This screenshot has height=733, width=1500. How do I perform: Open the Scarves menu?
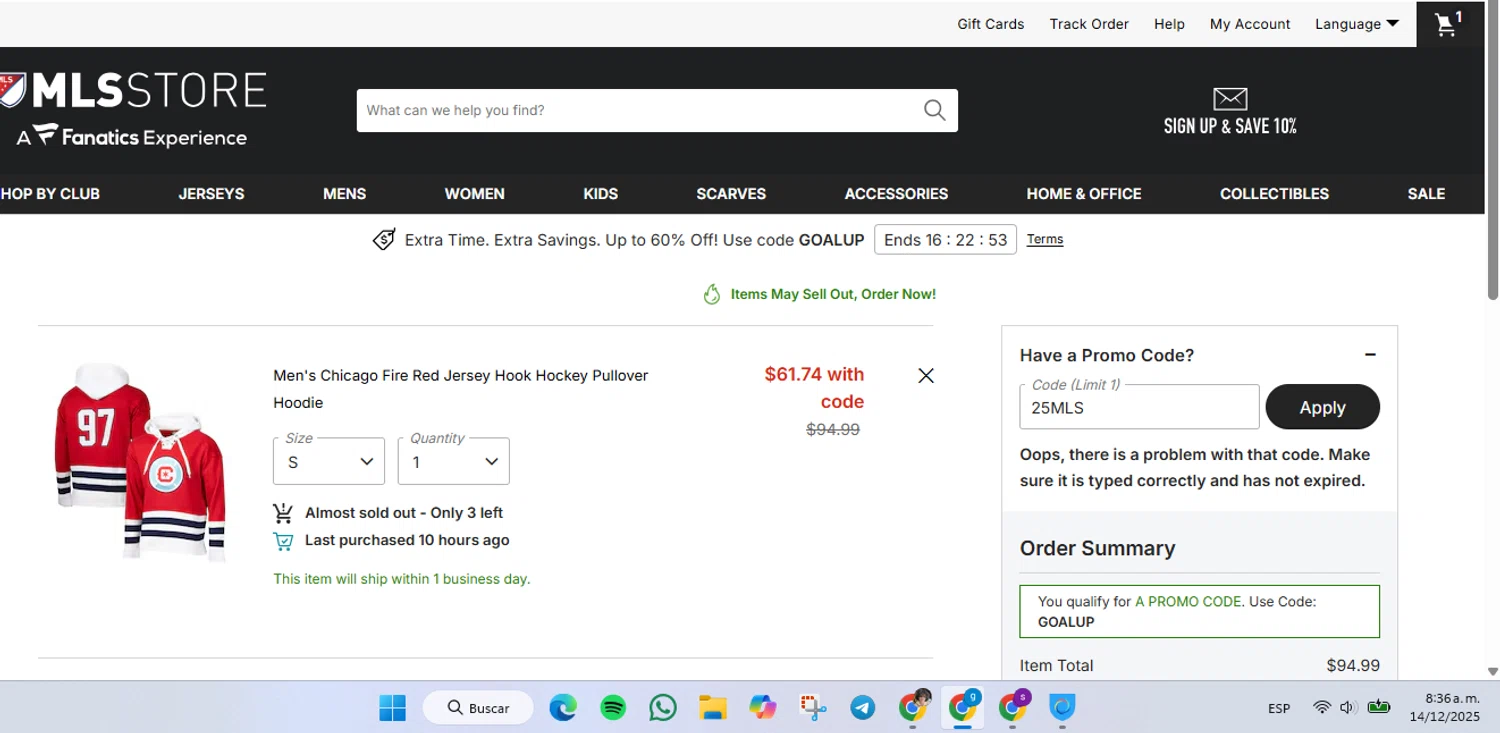point(731,194)
